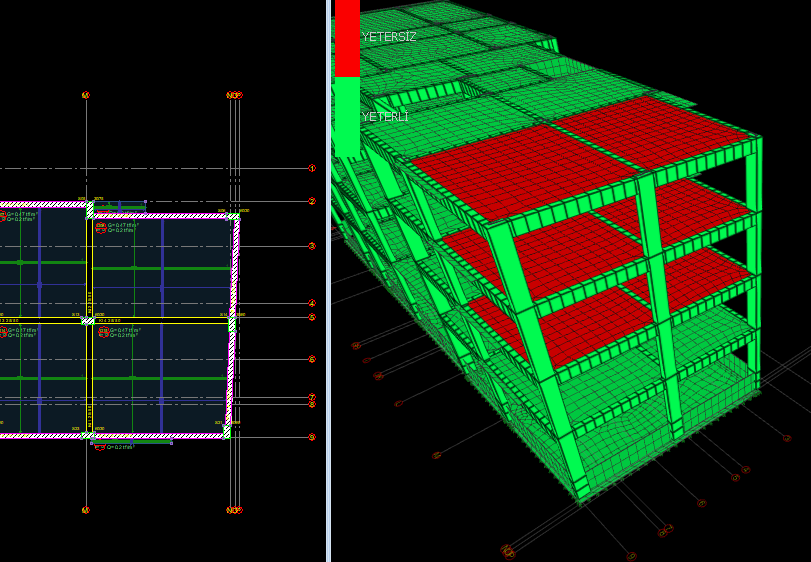Click the green YETERLİ legend color swatch
Screen dimensions: 811x562
[x=347, y=117]
